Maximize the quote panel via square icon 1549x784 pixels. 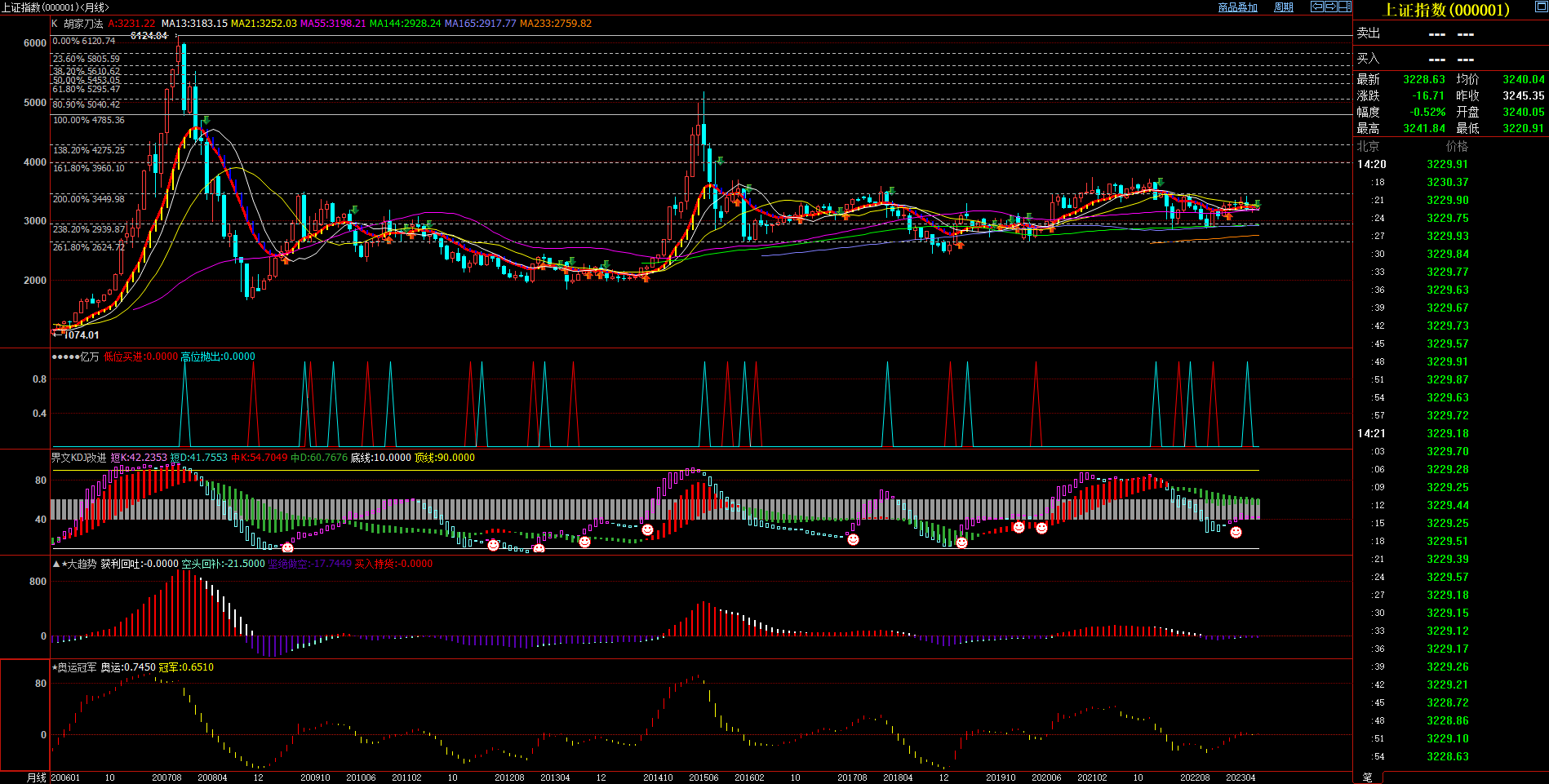click(1541, 7)
